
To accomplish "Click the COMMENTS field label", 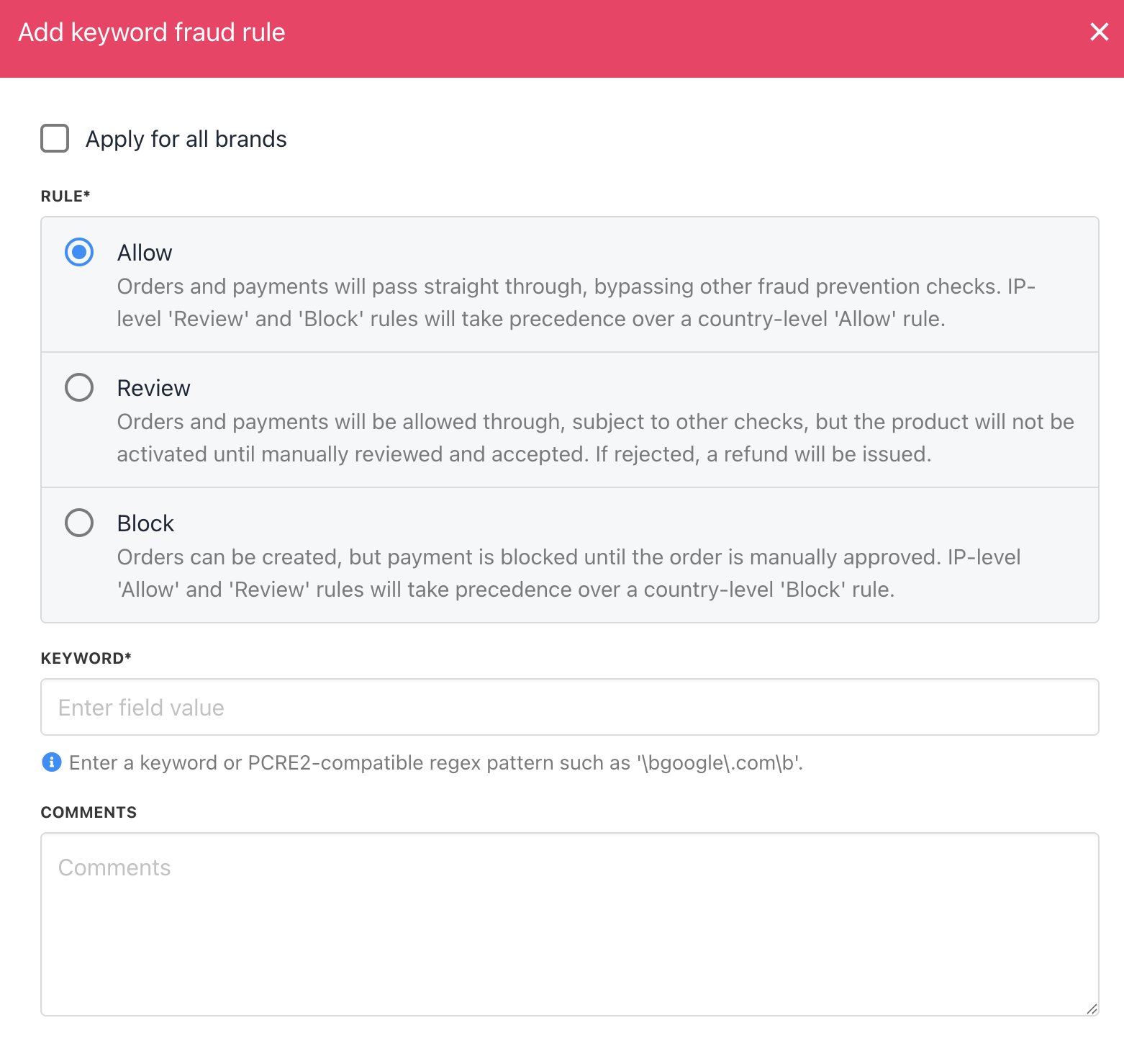I will [89, 812].
